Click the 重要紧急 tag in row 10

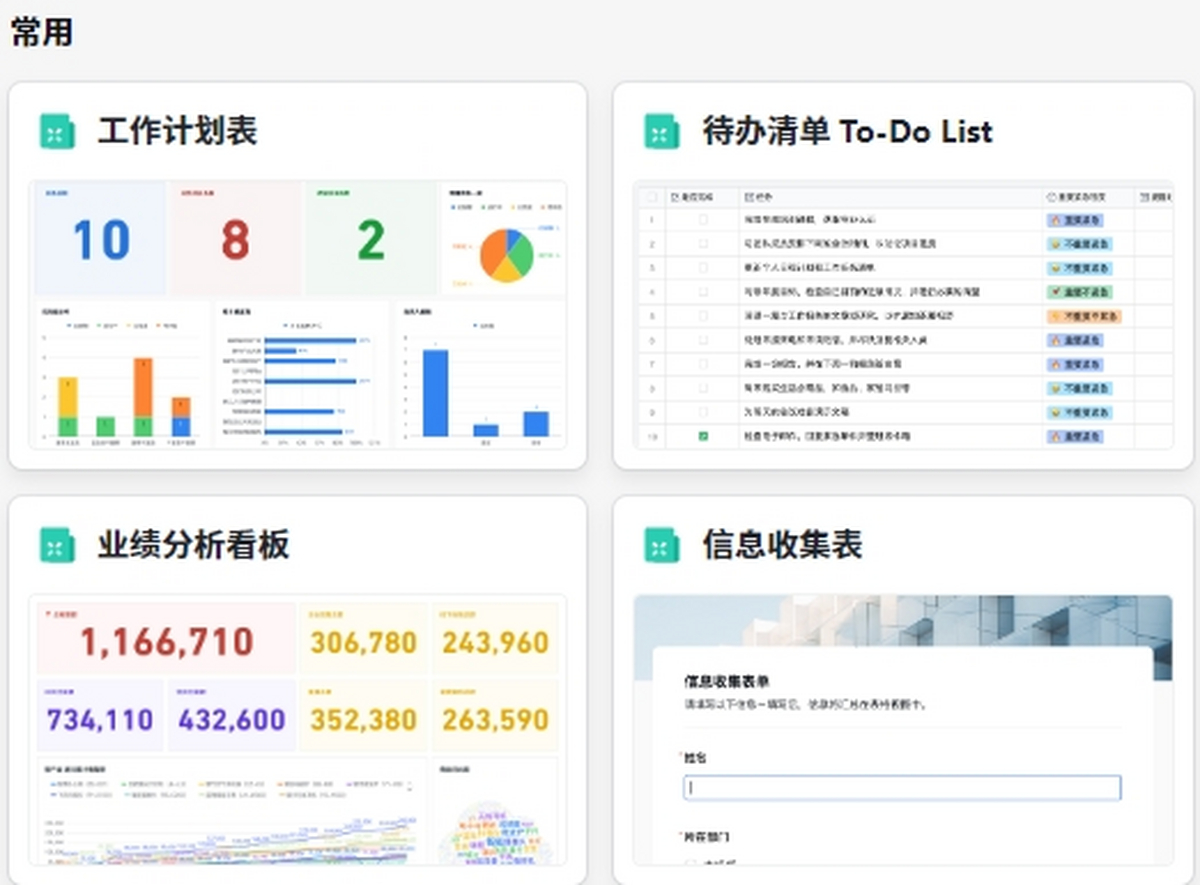1075,437
